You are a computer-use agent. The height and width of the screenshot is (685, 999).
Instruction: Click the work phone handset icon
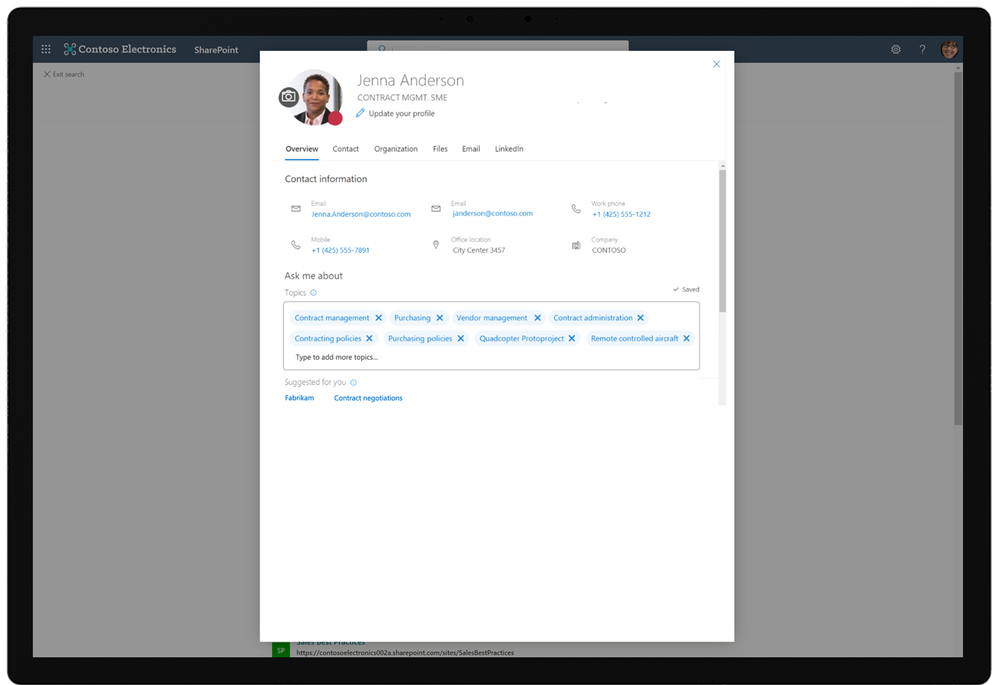point(576,208)
